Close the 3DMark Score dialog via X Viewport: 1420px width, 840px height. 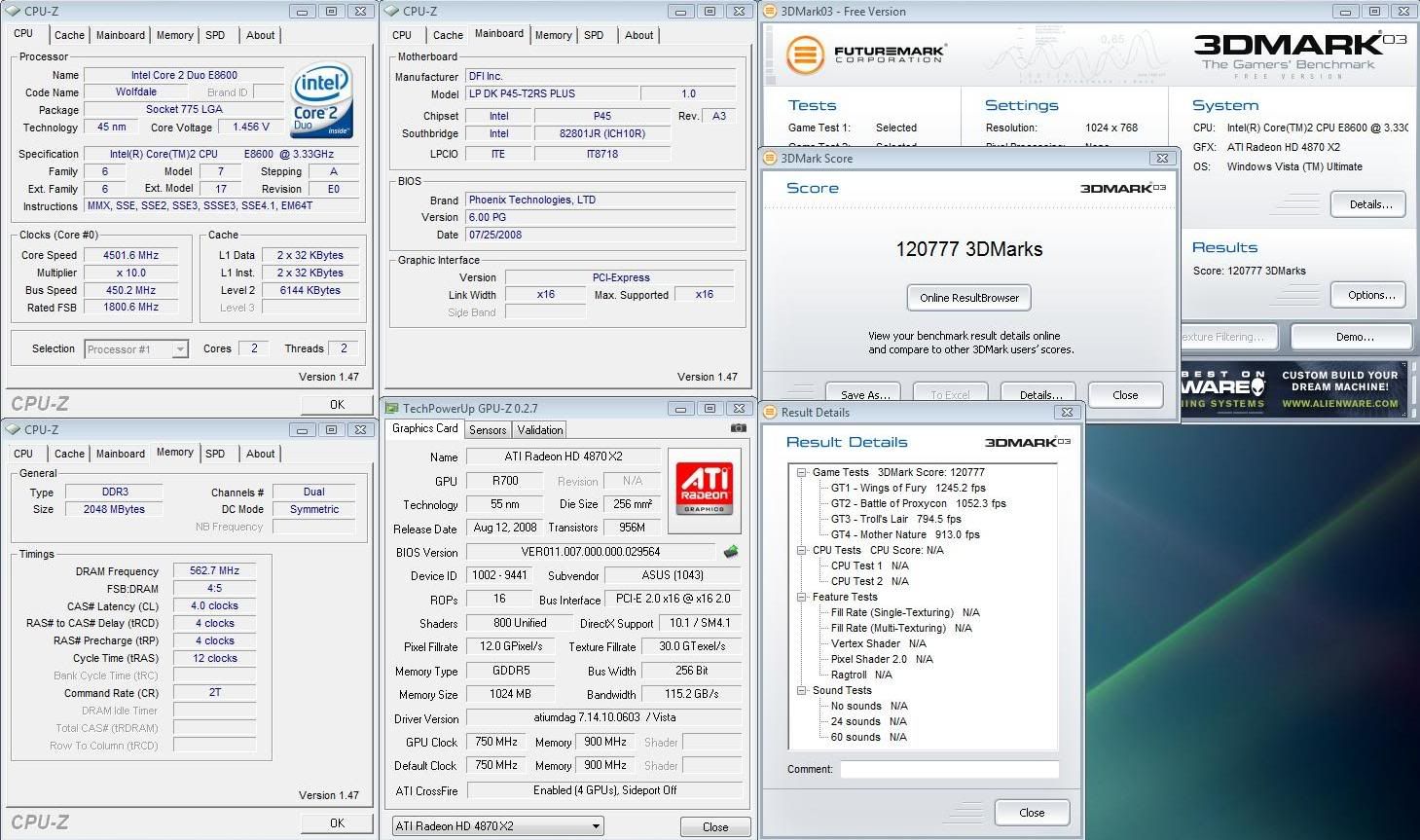(1162, 158)
